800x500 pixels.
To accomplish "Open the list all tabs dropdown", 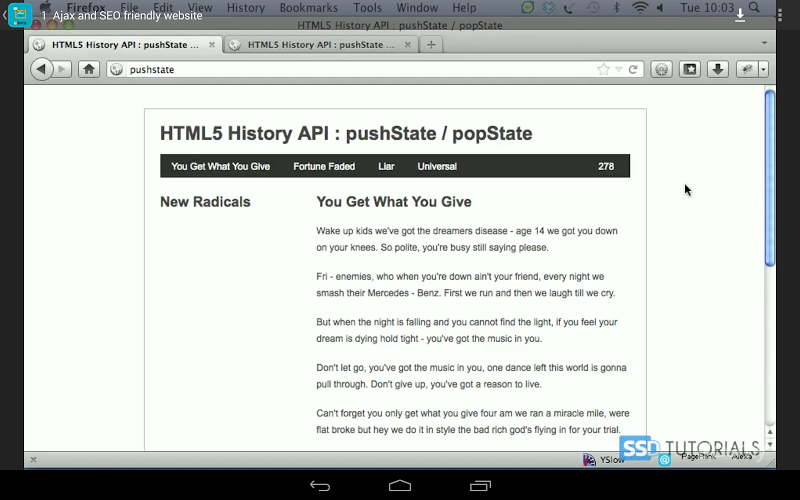I will pyautogui.click(x=764, y=43).
